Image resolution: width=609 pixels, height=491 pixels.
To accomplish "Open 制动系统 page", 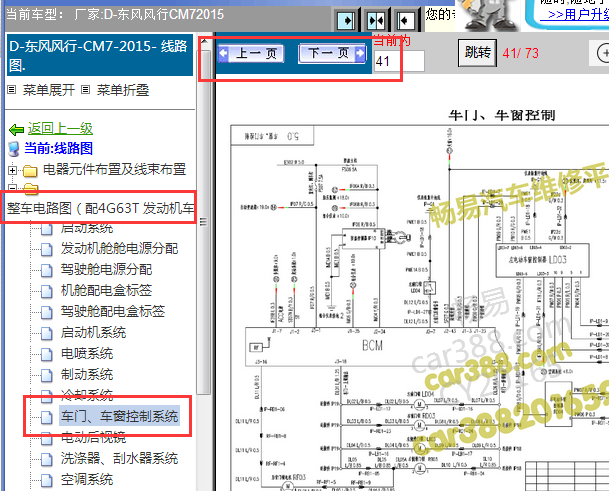I will (87, 374).
